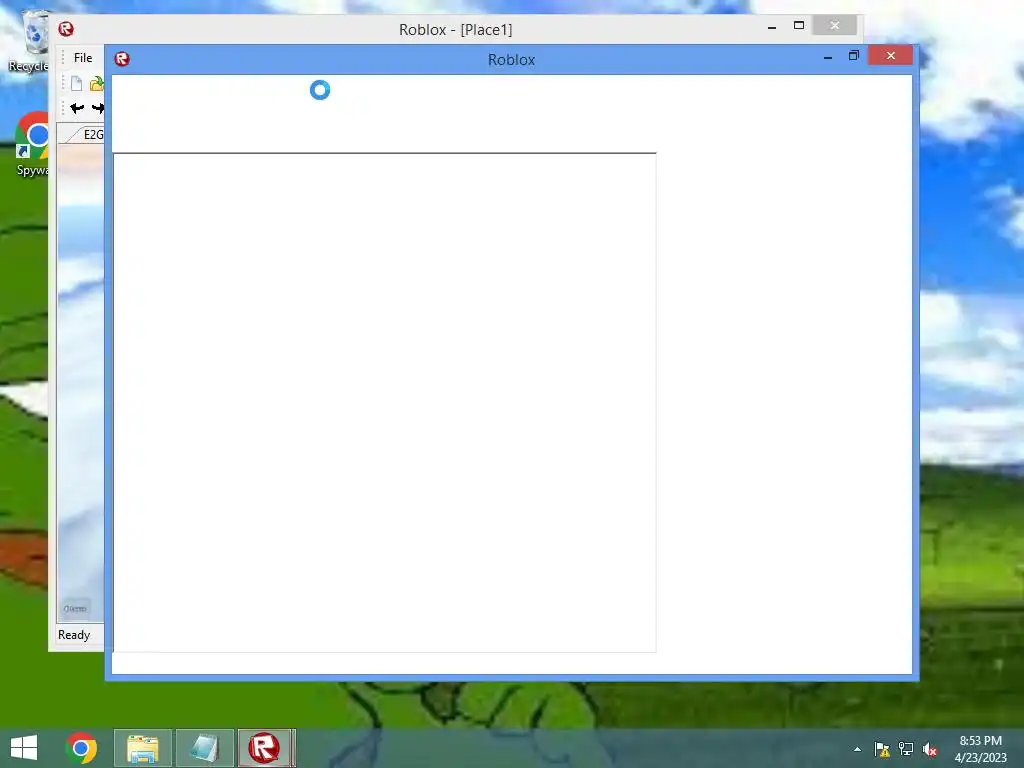
Task: Minimize the front Roblox window
Action: pyautogui.click(x=827, y=56)
